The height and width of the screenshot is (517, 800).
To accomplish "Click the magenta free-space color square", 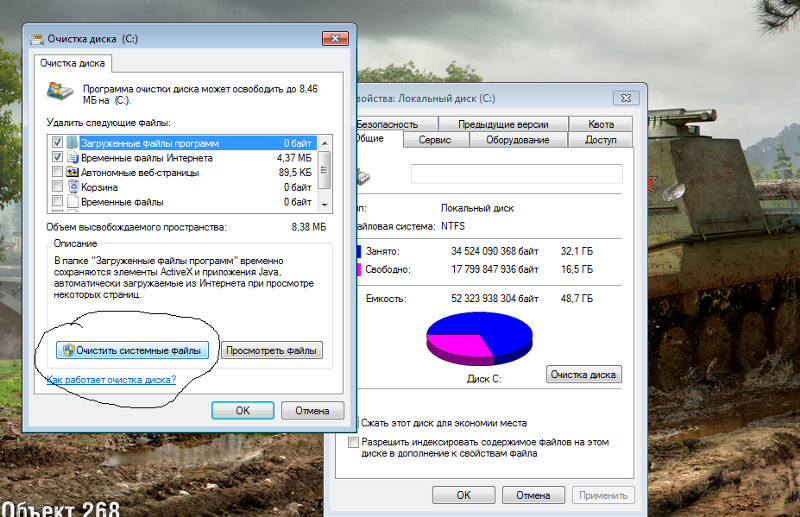I will [359, 269].
